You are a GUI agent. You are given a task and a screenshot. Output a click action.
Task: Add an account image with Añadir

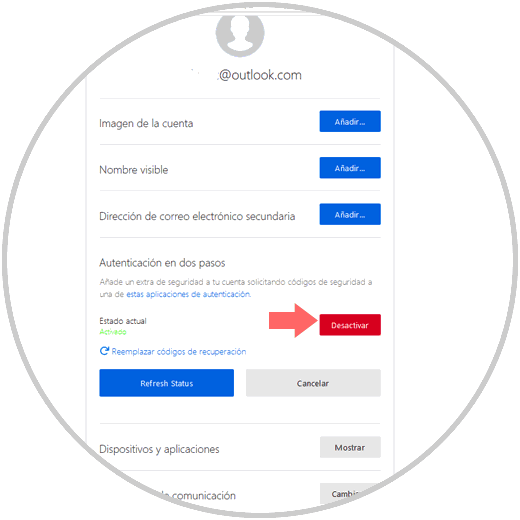click(350, 121)
